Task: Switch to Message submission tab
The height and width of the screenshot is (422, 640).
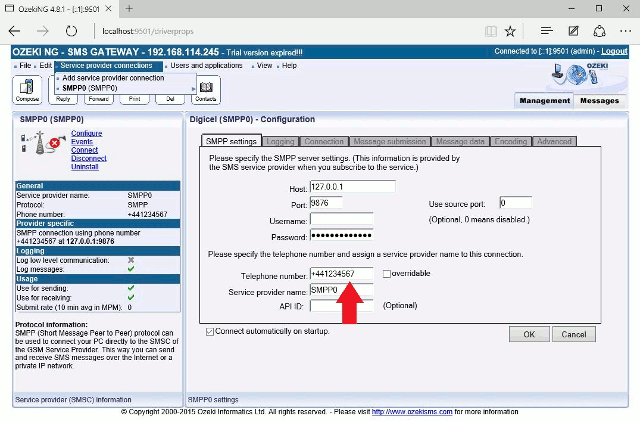Action: click(390, 142)
